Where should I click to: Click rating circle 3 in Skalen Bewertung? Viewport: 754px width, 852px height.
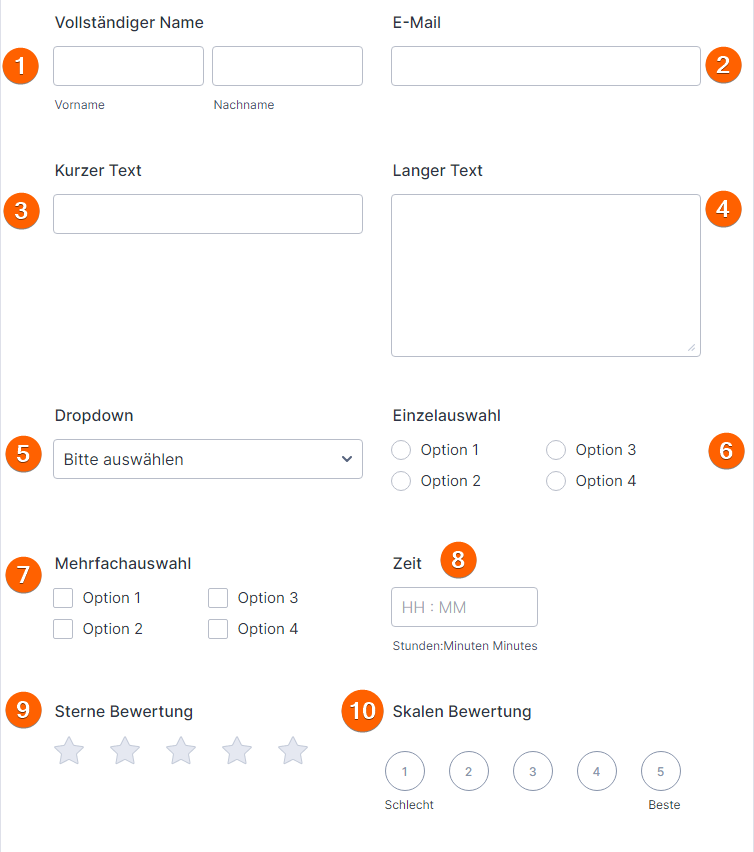coord(533,770)
